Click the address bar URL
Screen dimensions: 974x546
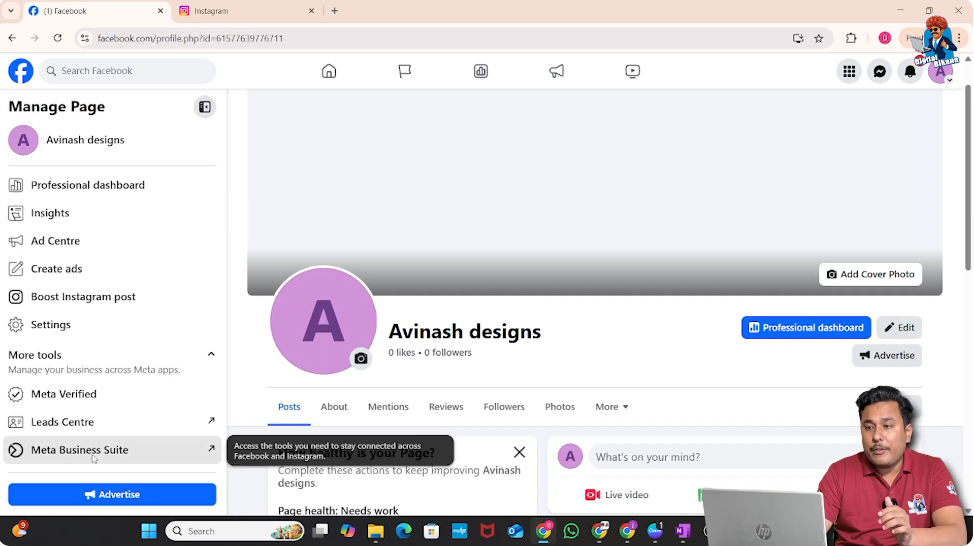190,38
